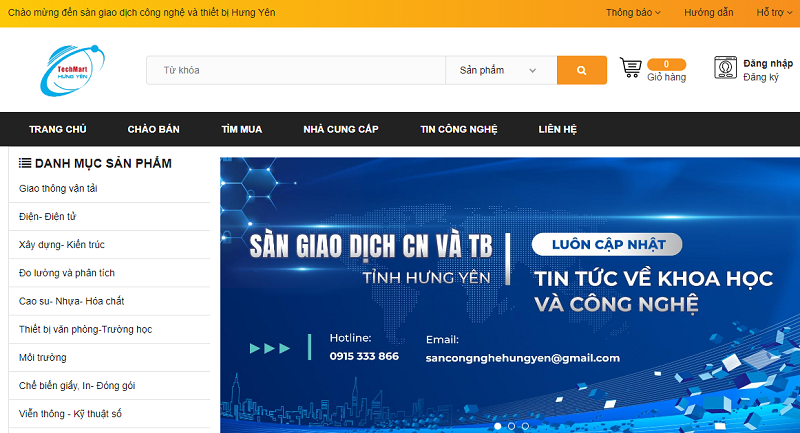This screenshot has width=800, height=433.
Task: Click the hotline number 0915 333 866
Action: click(364, 356)
